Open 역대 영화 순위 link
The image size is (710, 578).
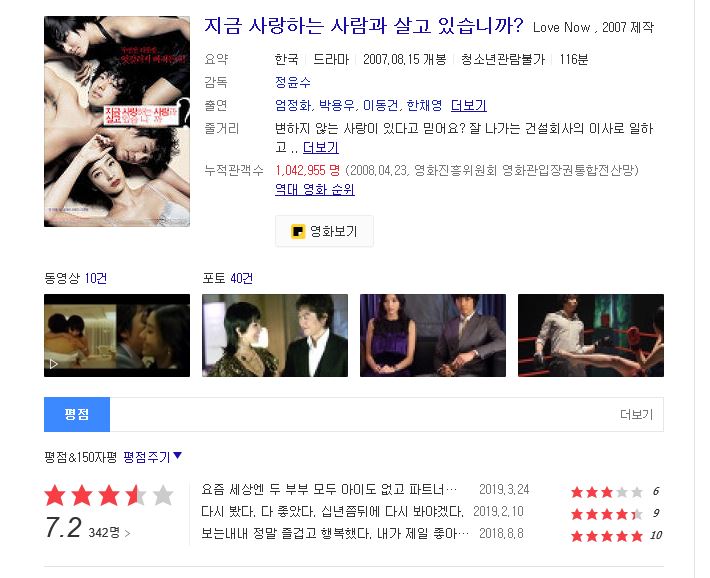[x=315, y=189]
